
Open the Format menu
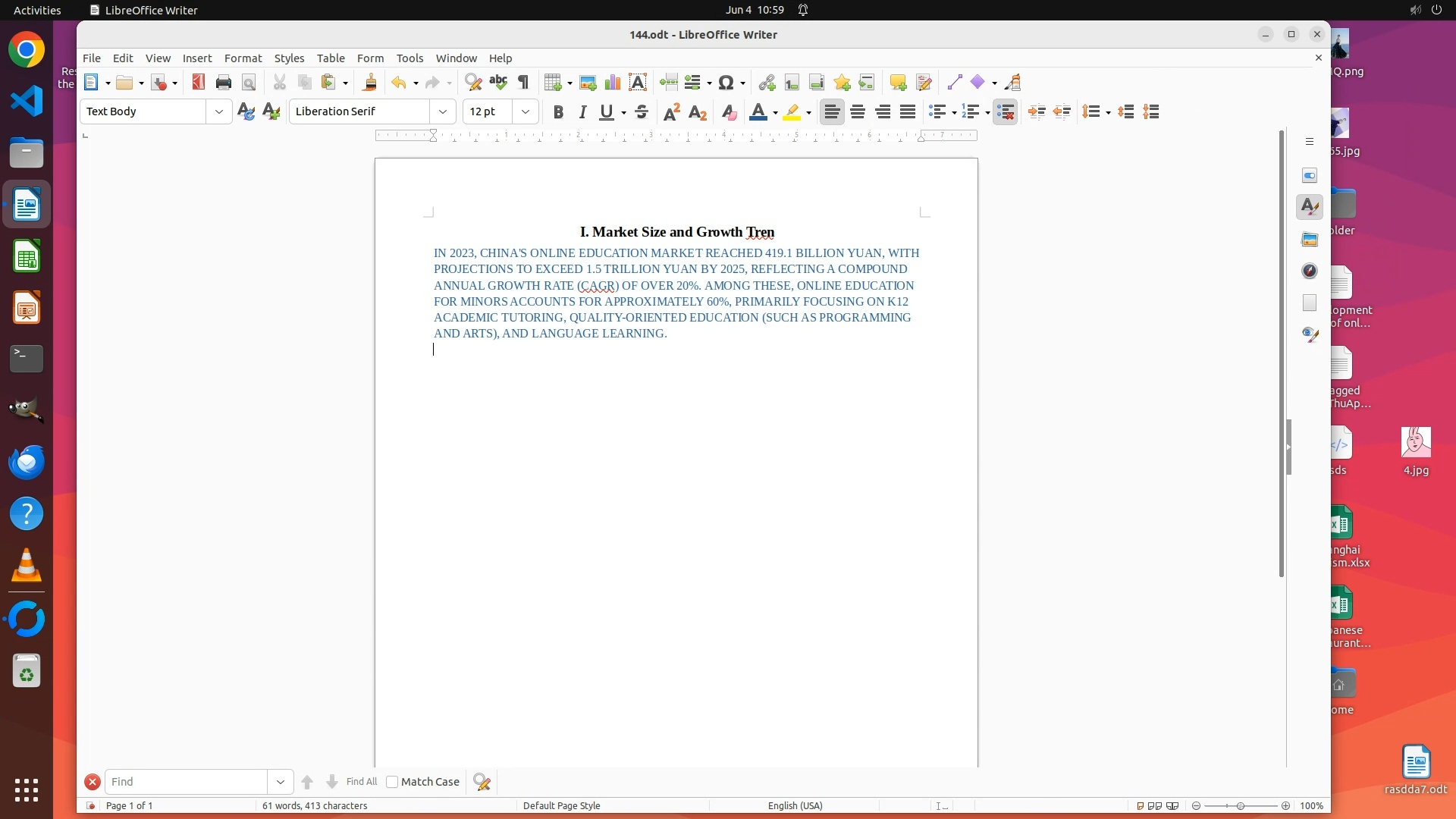click(243, 58)
